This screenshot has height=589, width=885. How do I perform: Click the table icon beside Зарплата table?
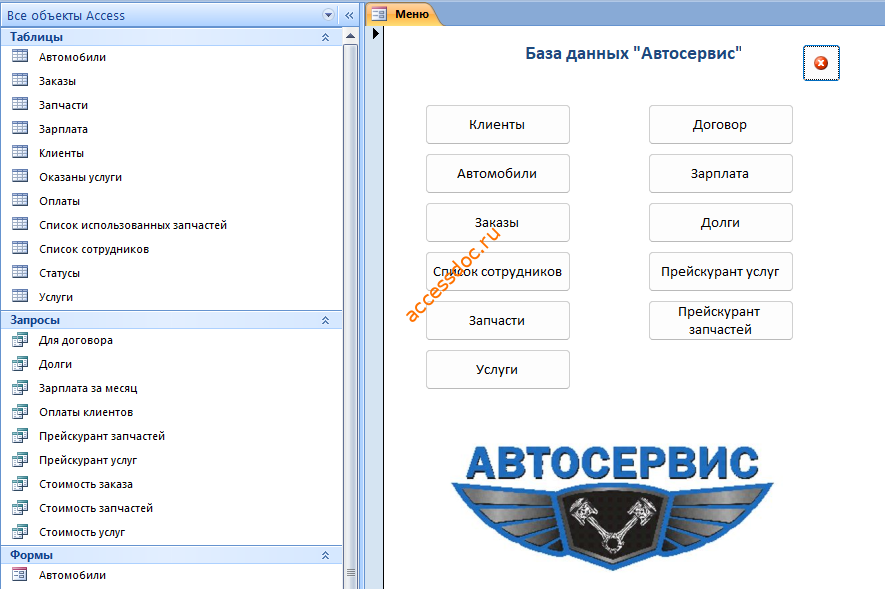pos(20,128)
